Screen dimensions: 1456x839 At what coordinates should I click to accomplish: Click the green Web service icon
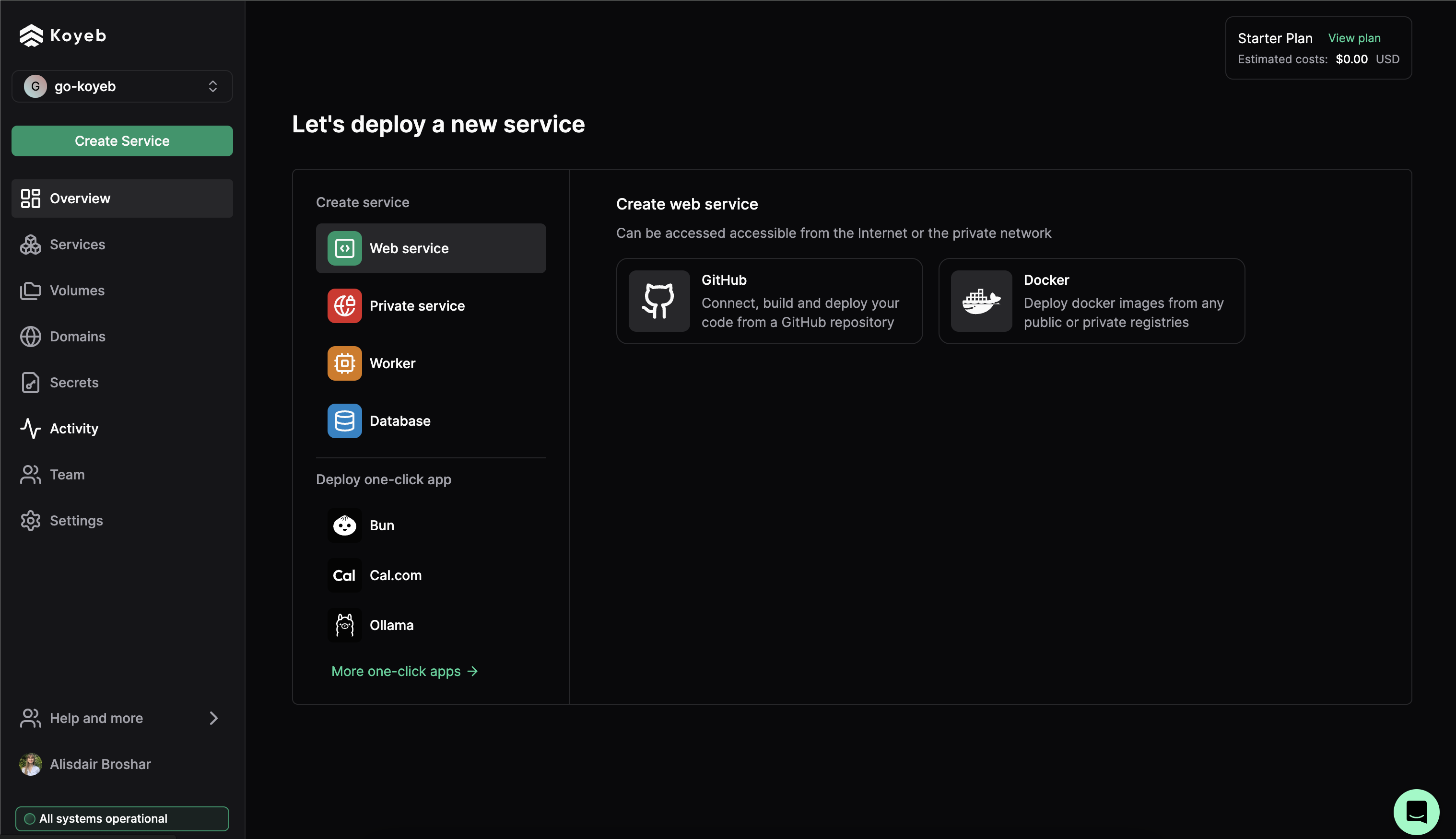tap(345, 248)
